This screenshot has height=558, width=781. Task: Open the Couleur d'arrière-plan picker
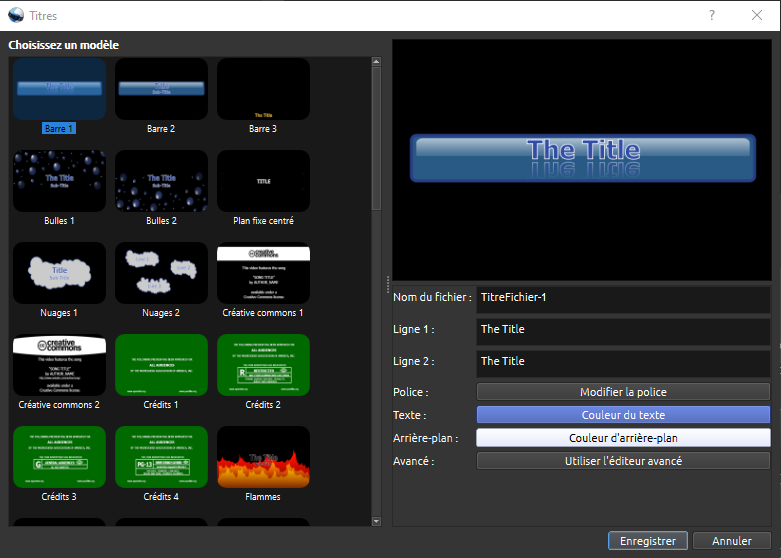coord(623,438)
